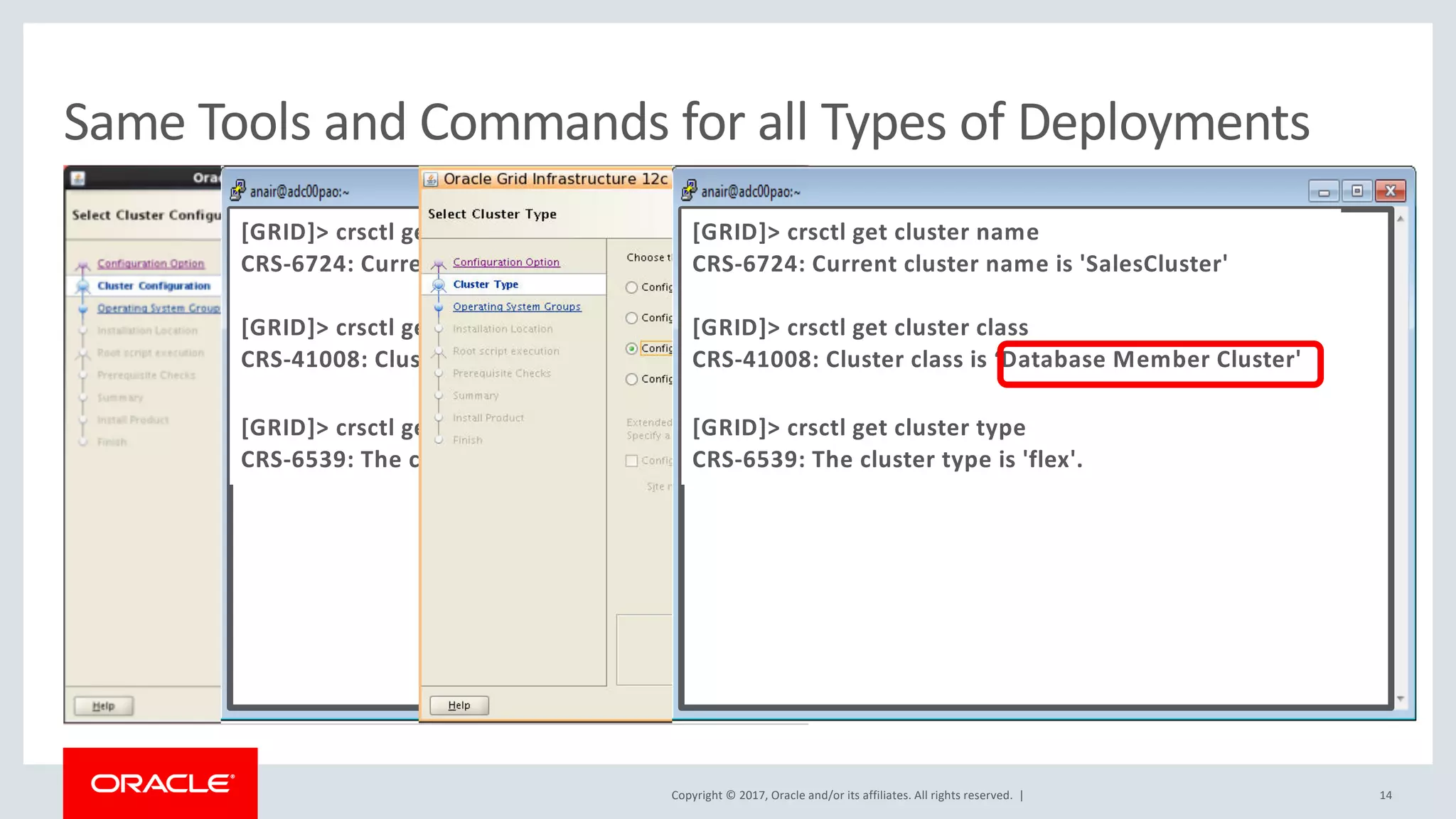Click the Prerequisite Checks step in the leftmost window
This screenshot has height=819, width=1456.
(146, 375)
